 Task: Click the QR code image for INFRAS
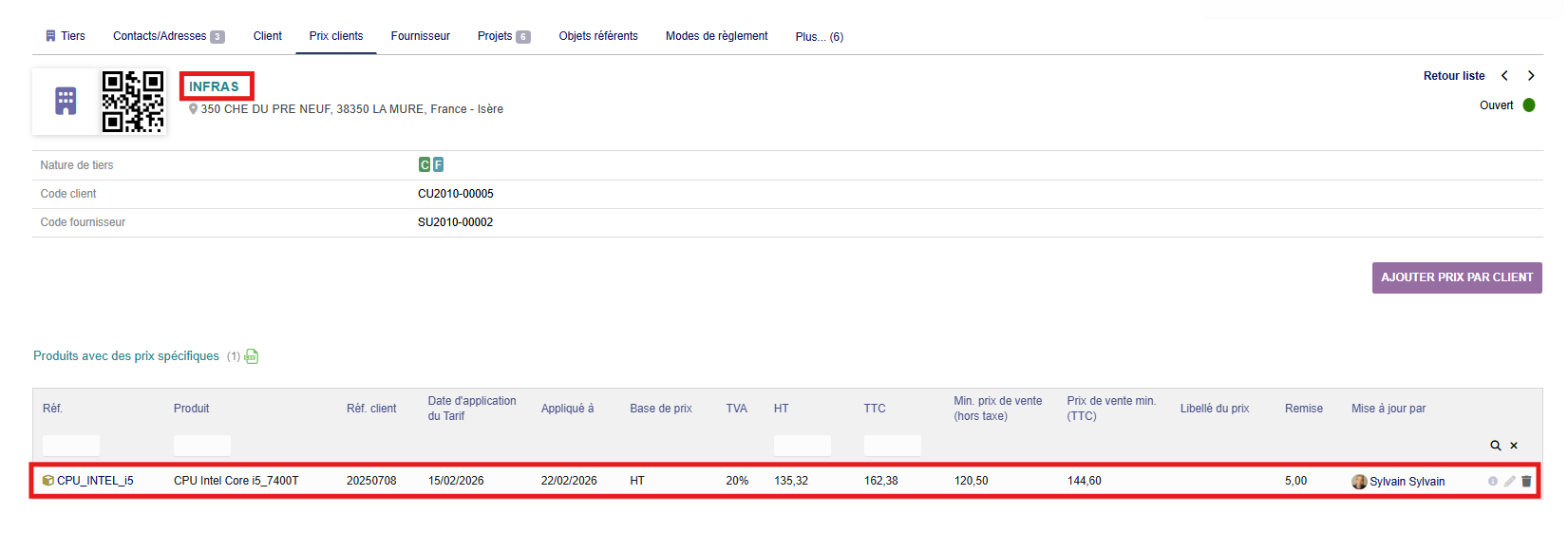133,101
